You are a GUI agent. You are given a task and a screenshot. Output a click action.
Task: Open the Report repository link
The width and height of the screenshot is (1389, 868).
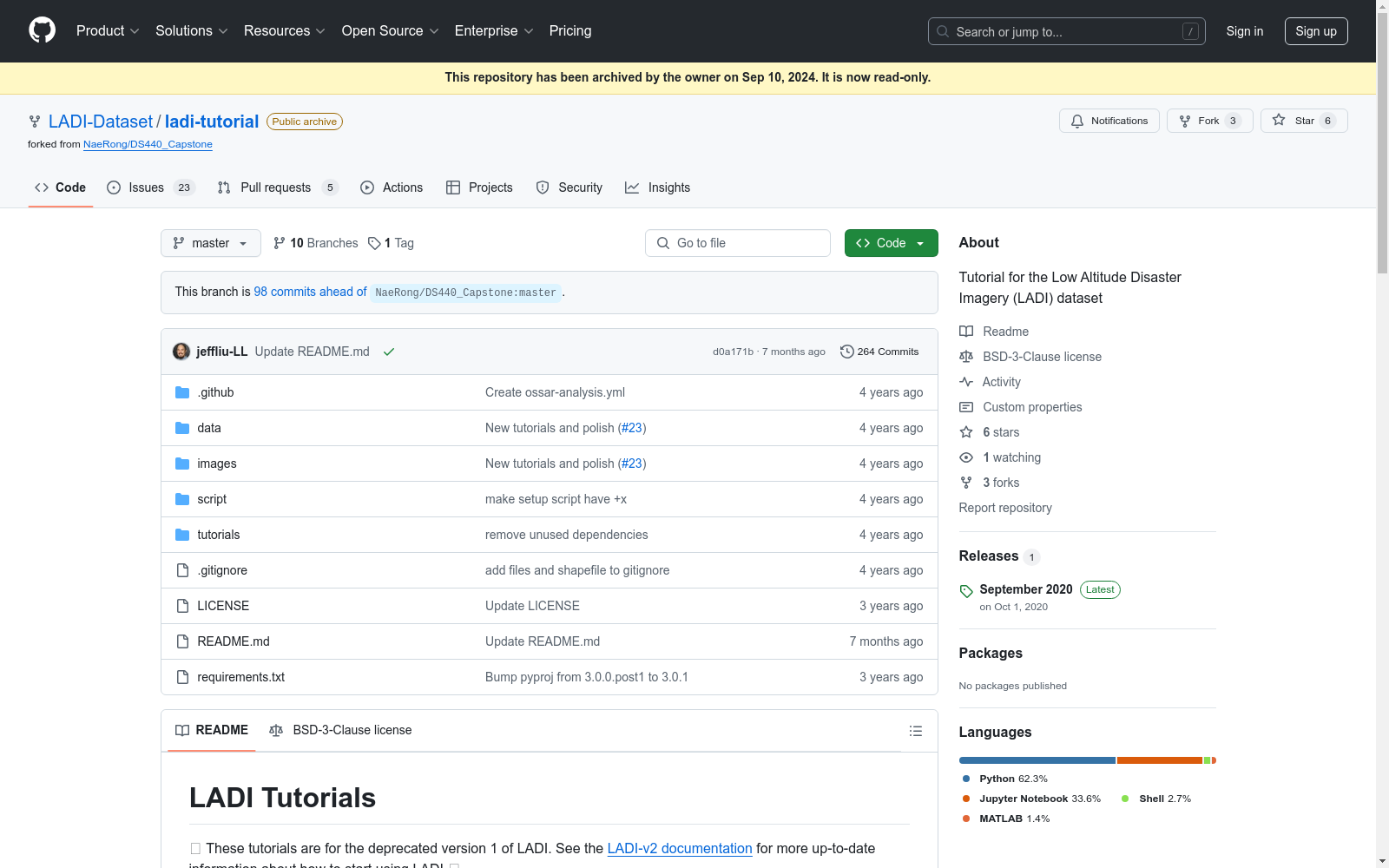coord(1005,508)
